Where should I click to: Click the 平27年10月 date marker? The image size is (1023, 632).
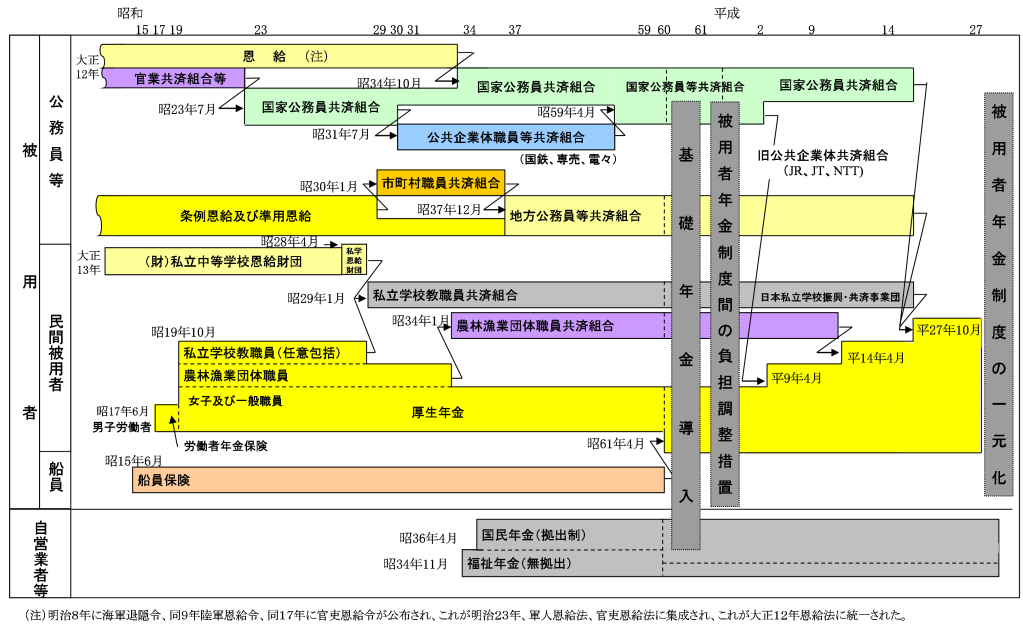[x=948, y=330]
